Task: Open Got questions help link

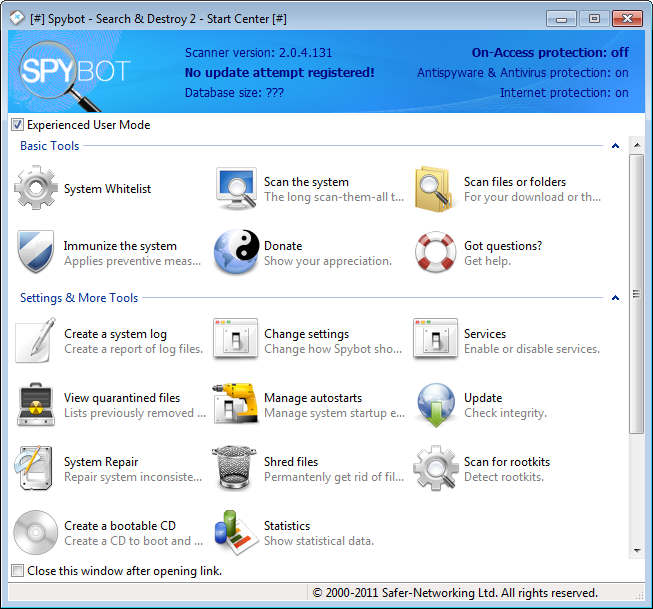Action: pyautogui.click(x=503, y=246)
